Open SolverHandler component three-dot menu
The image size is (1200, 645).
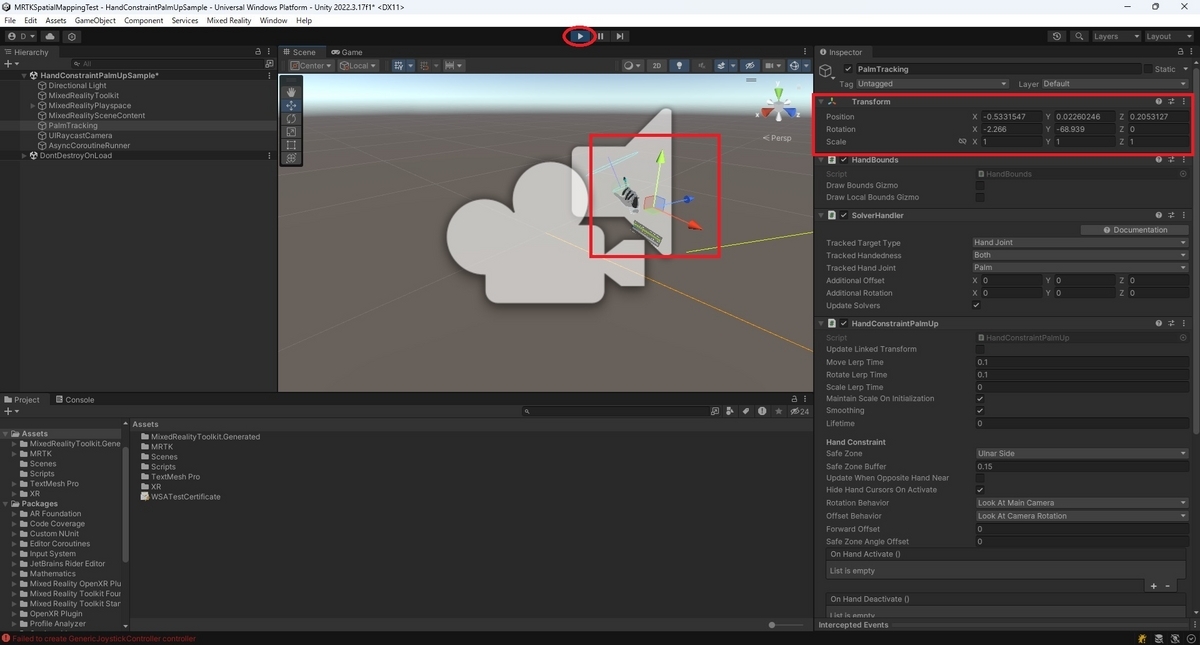pyautogui.click(x=1184, y=215)
